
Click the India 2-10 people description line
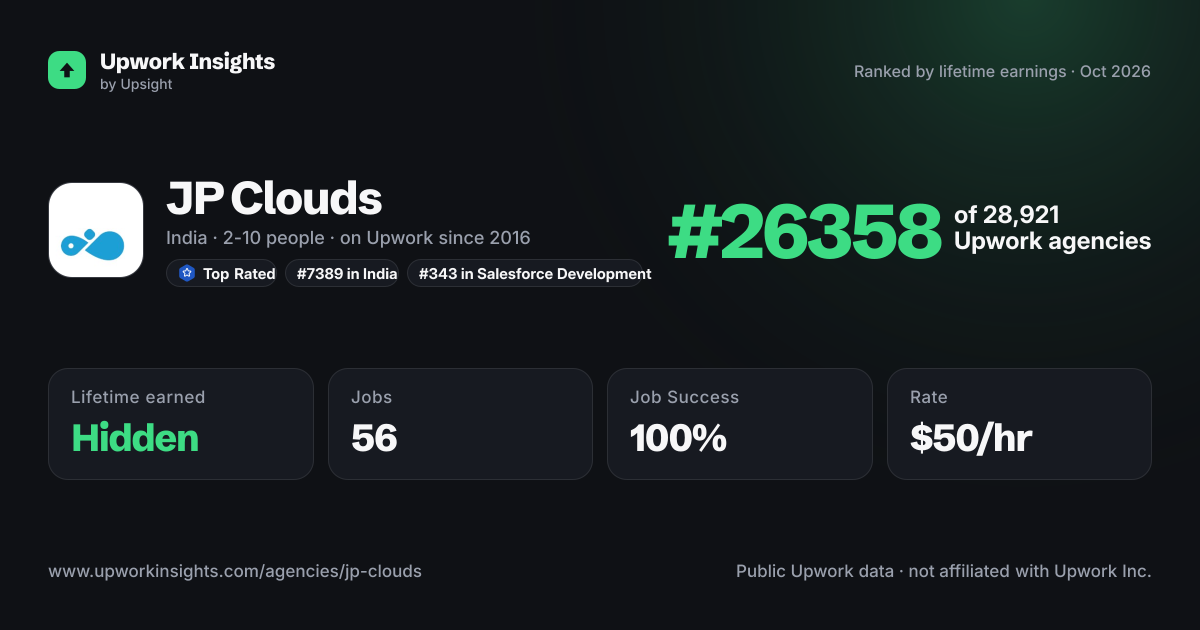point(348,238)
